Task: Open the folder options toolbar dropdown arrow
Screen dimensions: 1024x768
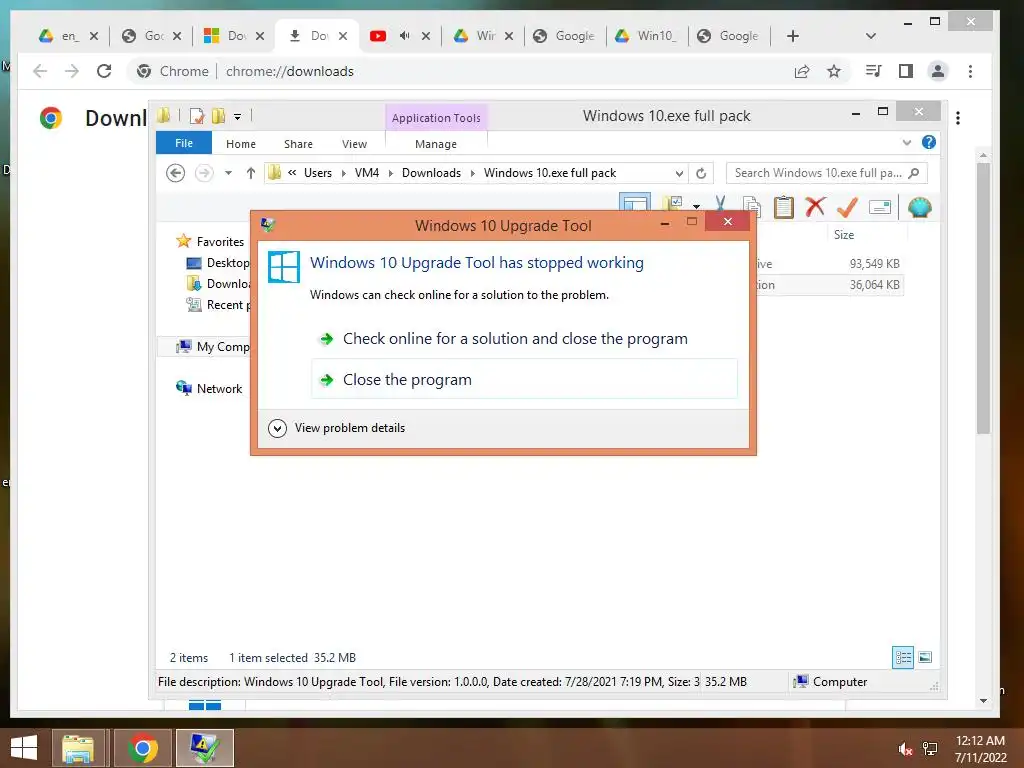Action: coord(697,206)
